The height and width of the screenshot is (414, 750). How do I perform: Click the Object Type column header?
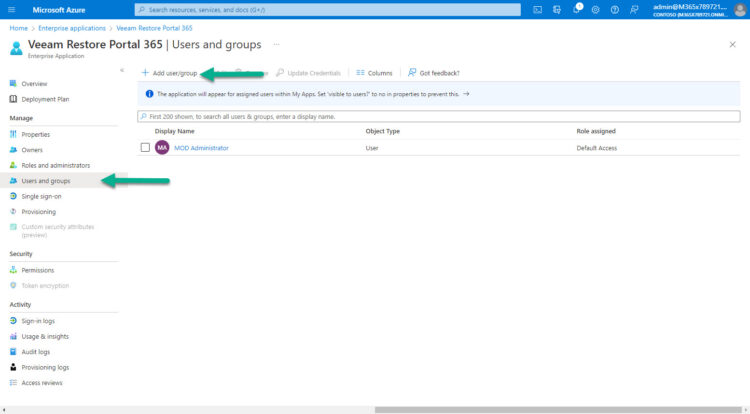(383, 131)
